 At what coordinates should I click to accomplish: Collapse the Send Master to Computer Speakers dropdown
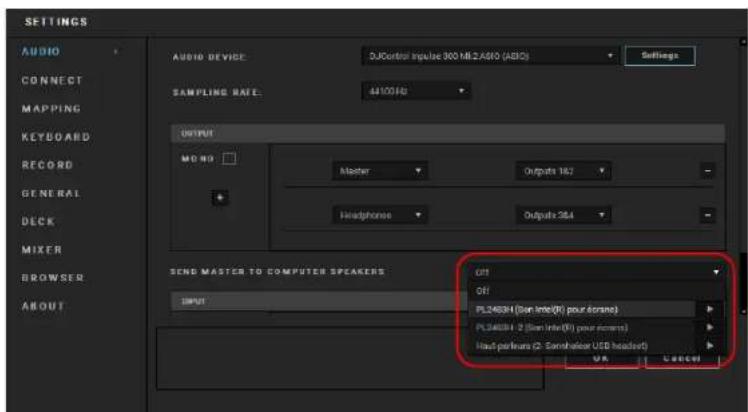pyautogui.click(x=596, y=272)
